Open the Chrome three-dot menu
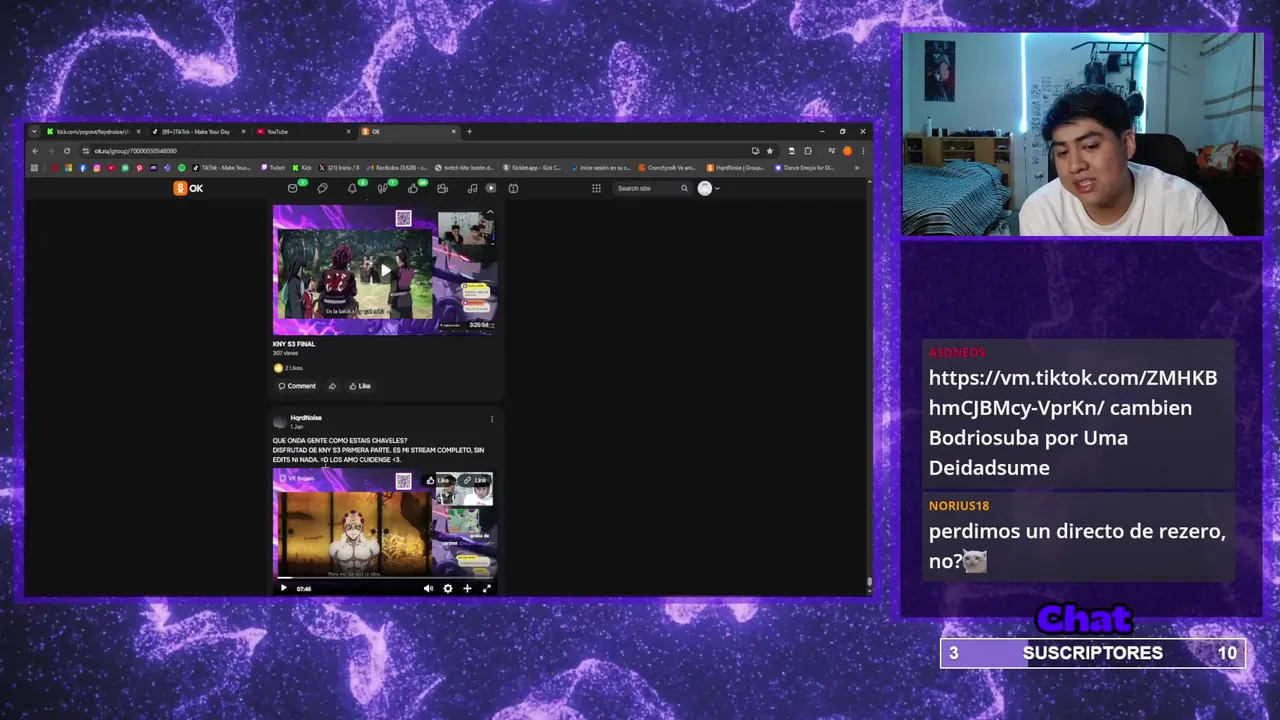Image resolution: width=1280 pixels, height=720 pixels. pos(862,151)
